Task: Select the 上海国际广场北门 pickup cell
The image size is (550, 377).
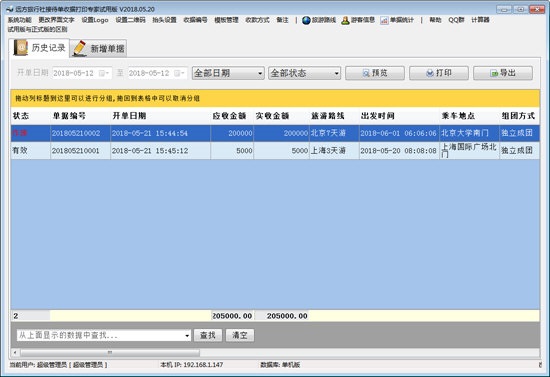Action: tap(469, 151)
